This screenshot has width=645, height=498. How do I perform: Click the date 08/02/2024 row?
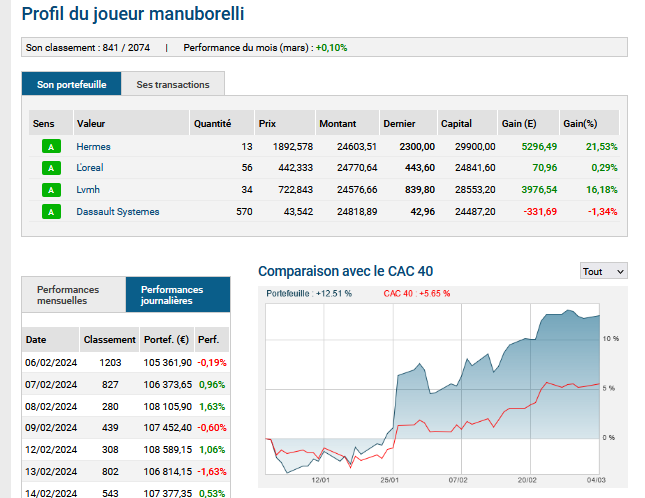pyautogui.click(x=126, y=406)
